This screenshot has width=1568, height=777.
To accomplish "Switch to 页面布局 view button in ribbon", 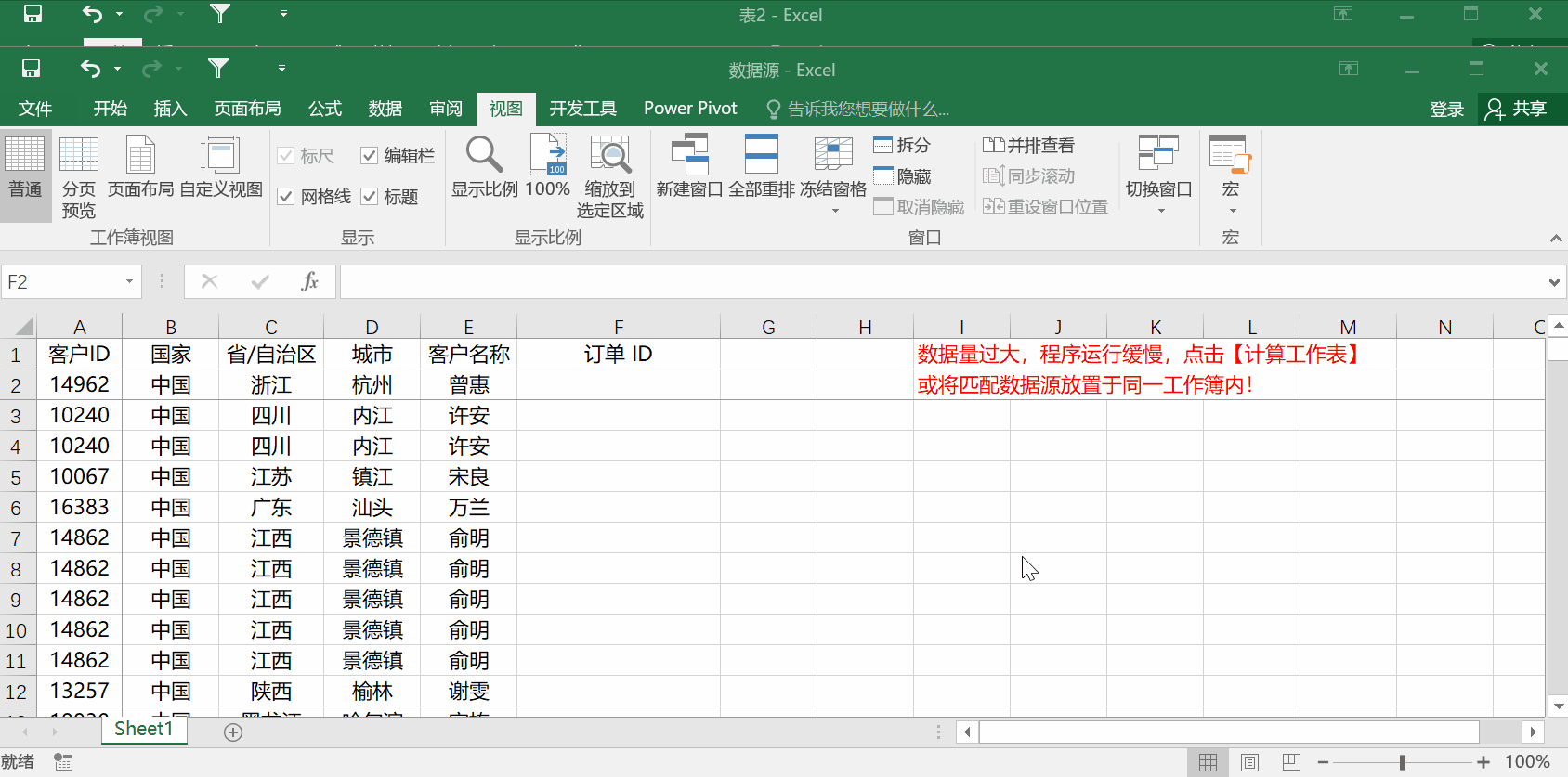I will [x=140, y=168].
